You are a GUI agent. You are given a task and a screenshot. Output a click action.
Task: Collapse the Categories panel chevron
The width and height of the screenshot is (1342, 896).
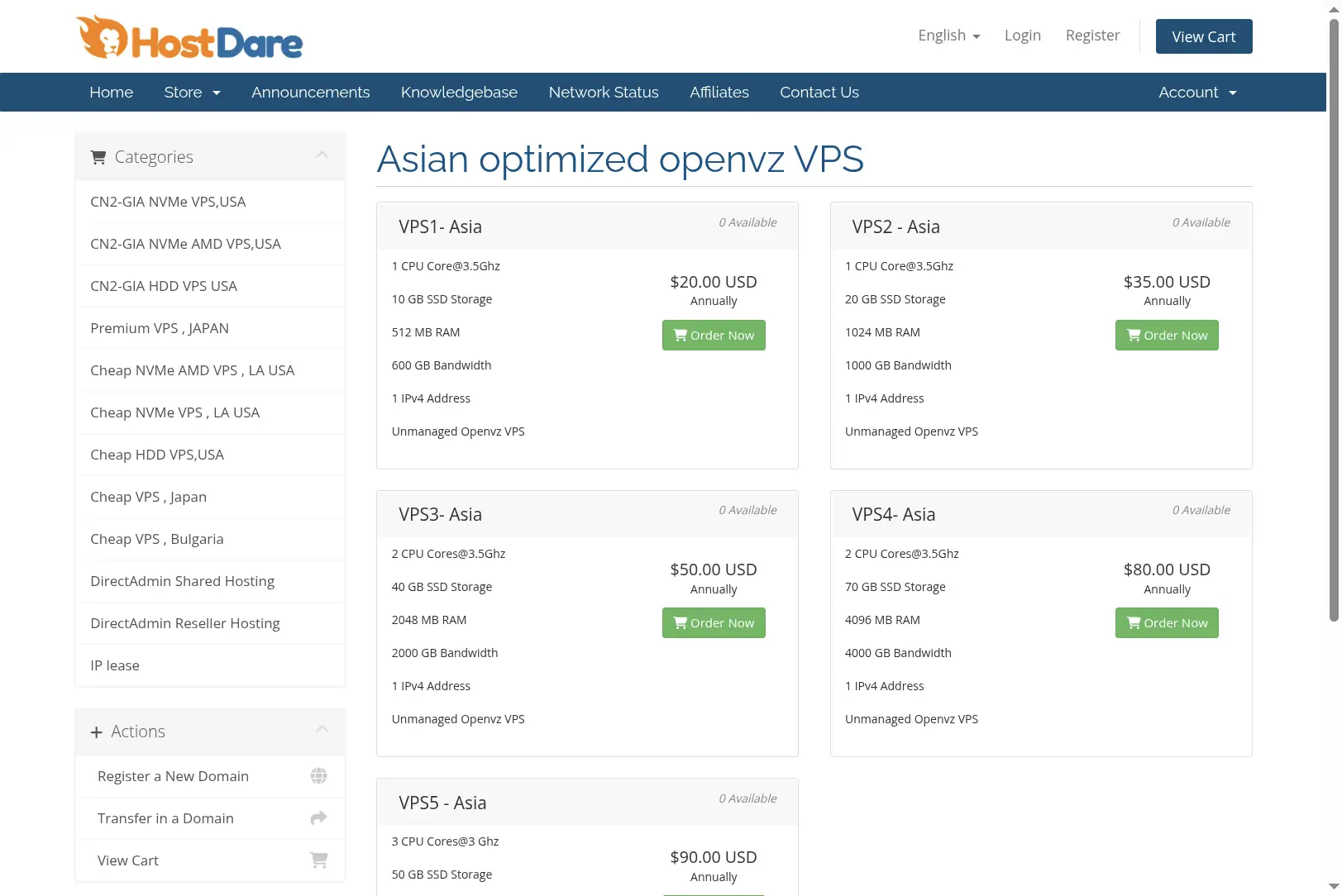(322, 155)
